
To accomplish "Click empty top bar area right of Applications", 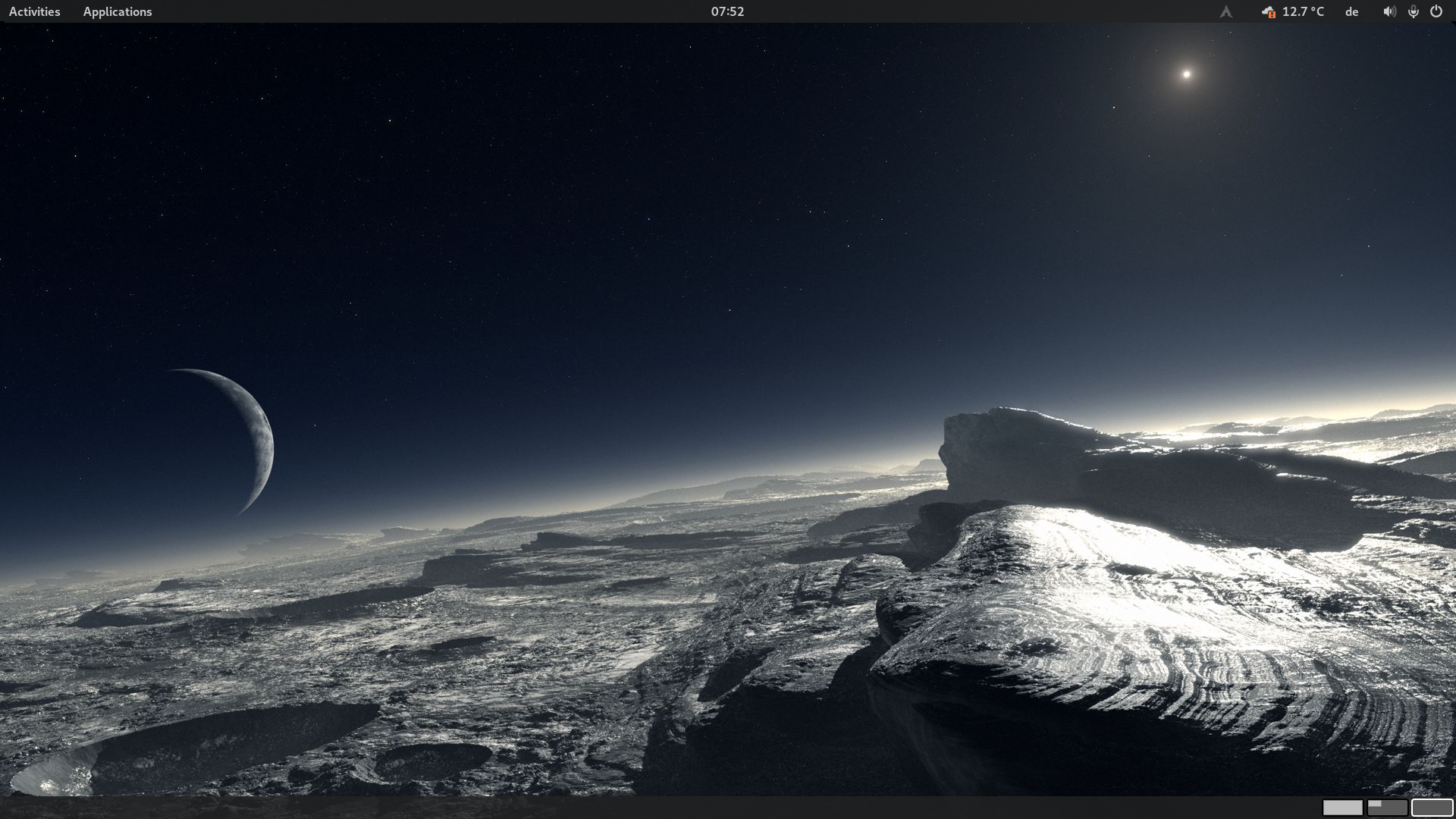I will pos(379,11).
